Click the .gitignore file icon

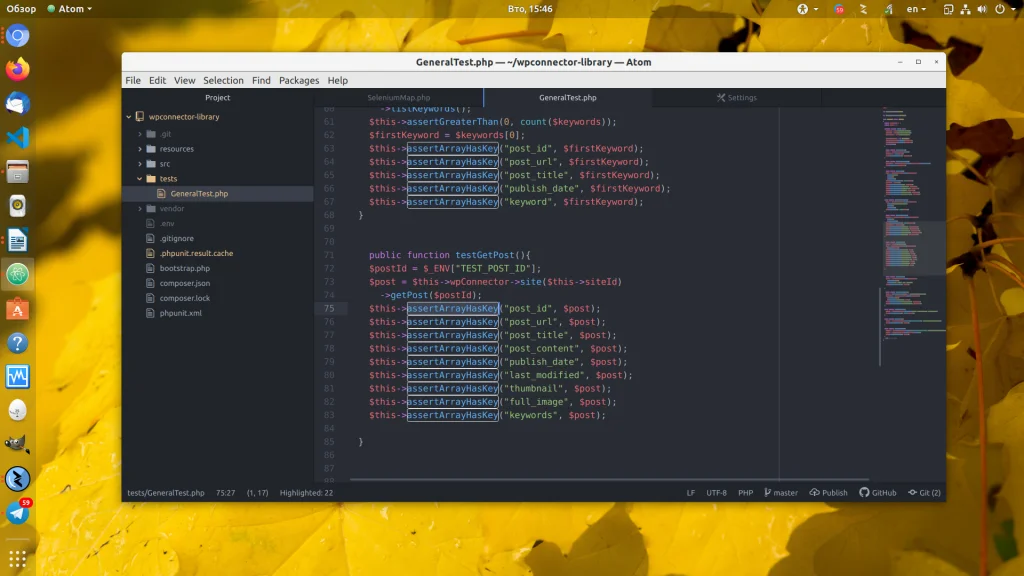click(151, 239)
